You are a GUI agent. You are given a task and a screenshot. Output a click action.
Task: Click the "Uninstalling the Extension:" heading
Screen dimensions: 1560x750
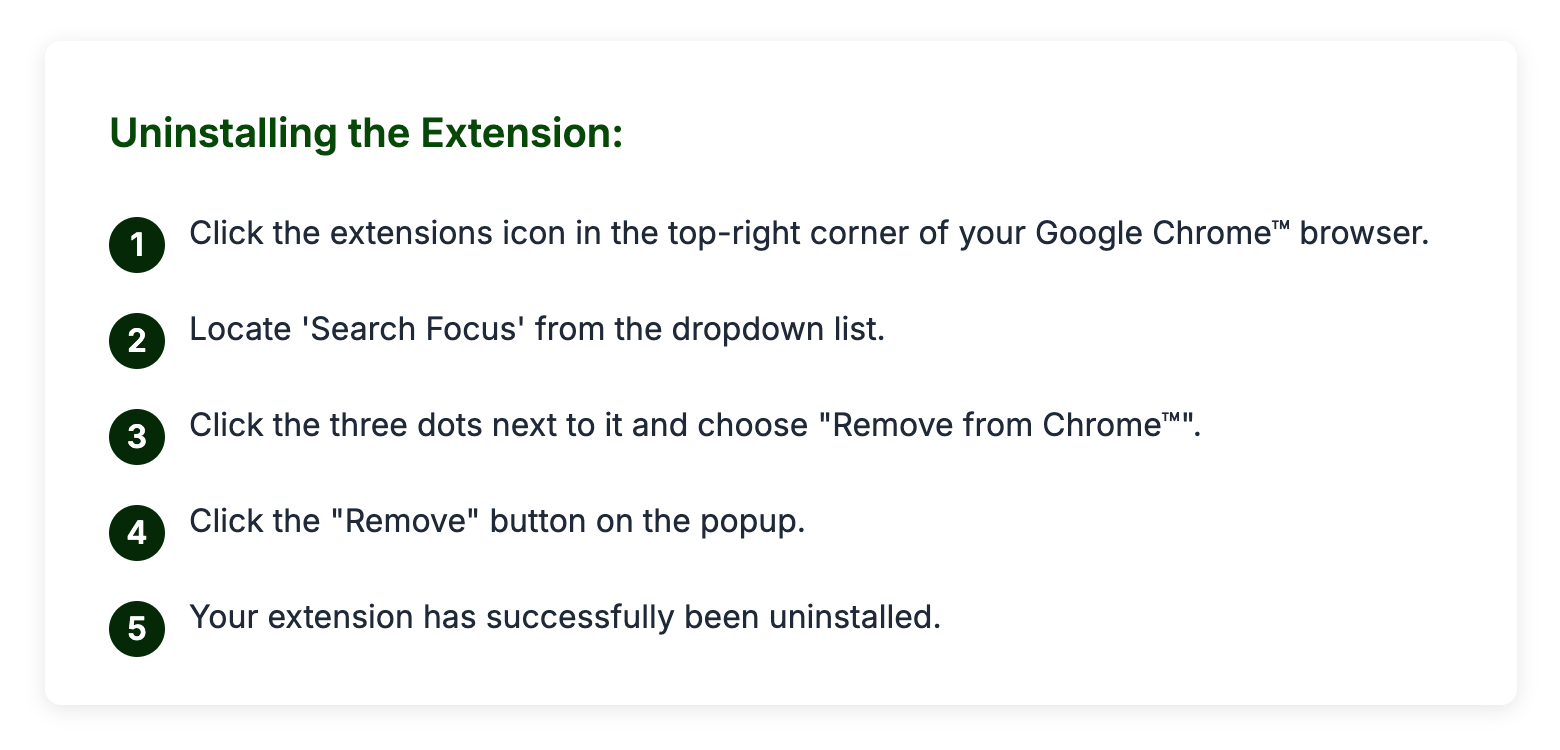[x=366, y=133]
